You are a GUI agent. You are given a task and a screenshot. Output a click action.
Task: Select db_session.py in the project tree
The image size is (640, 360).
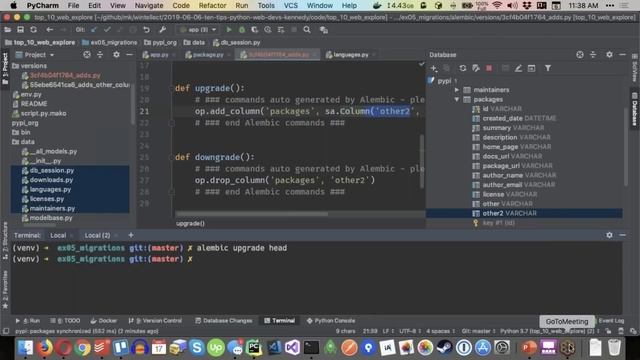[x=52, y=170]
